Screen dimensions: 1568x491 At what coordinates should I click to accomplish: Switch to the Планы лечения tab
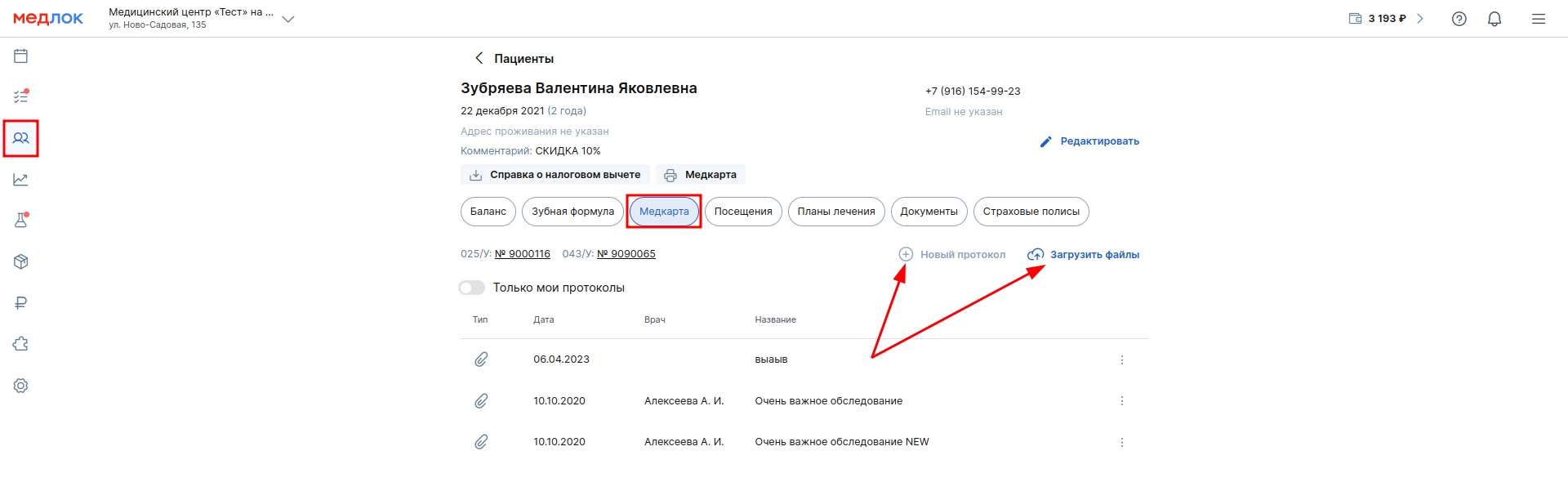tap(836, 212)
